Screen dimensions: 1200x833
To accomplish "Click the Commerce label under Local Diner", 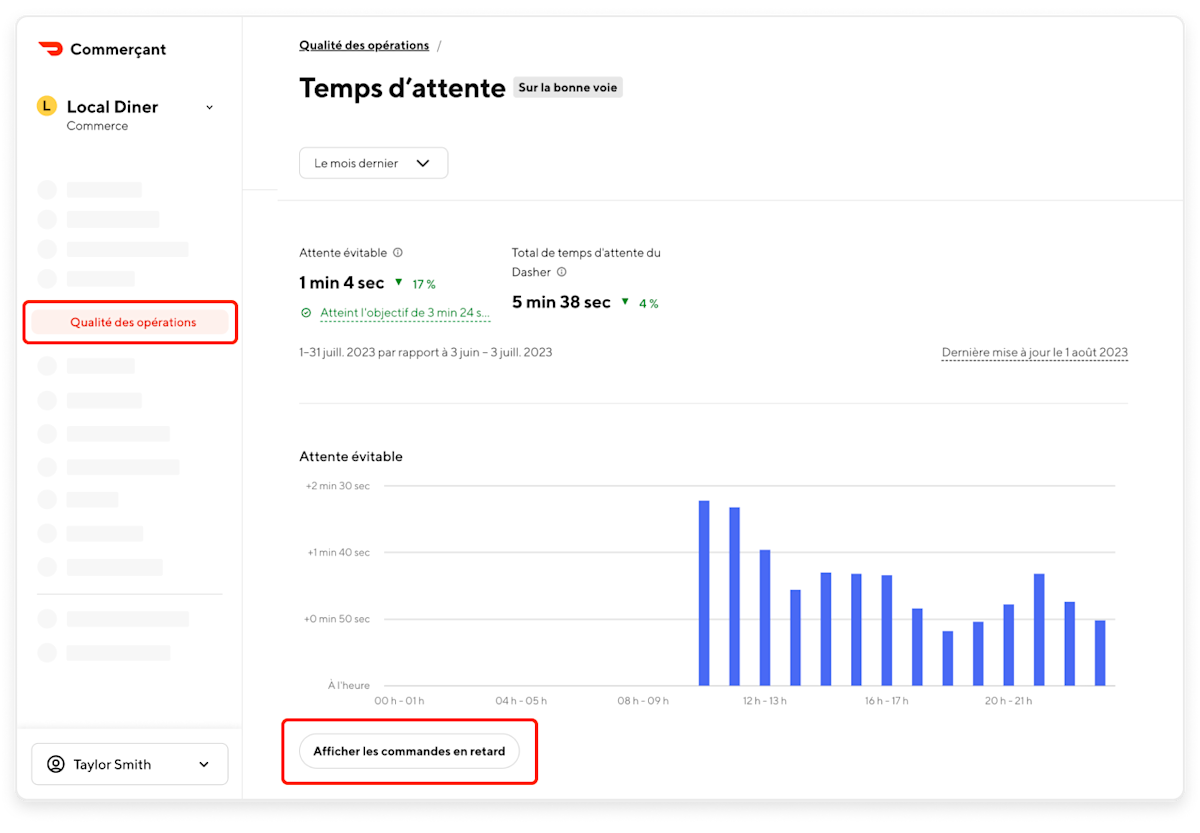I will 97,126.
